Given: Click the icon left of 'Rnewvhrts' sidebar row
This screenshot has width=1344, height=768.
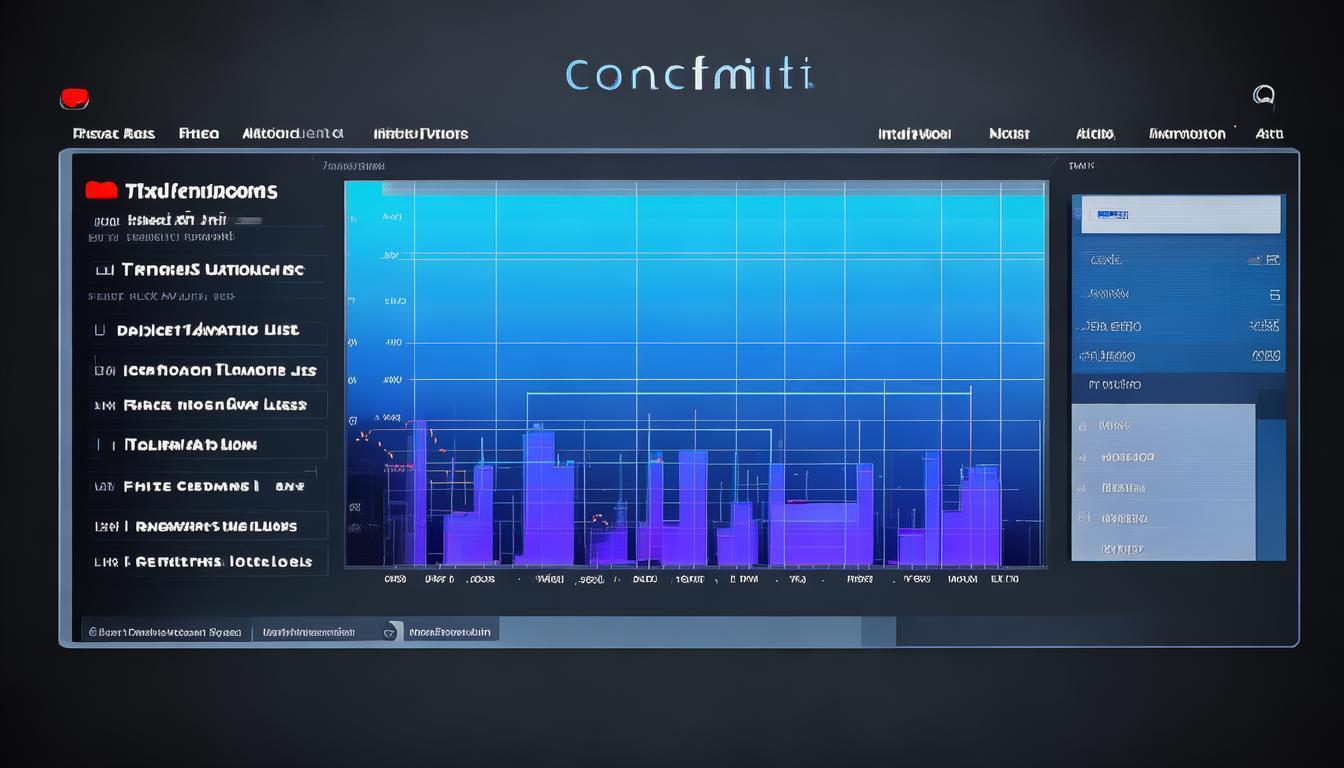Looking at the screenshot, I should pos(103,526).
